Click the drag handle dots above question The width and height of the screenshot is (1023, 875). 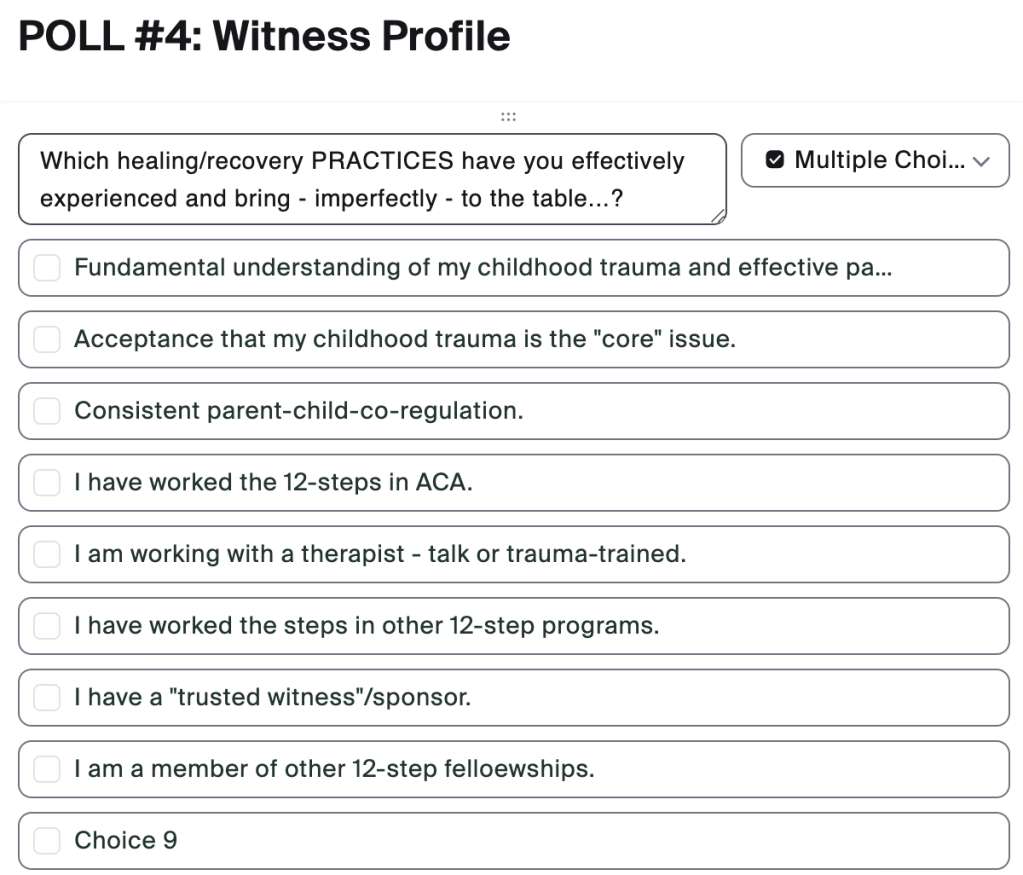[508, 118]
